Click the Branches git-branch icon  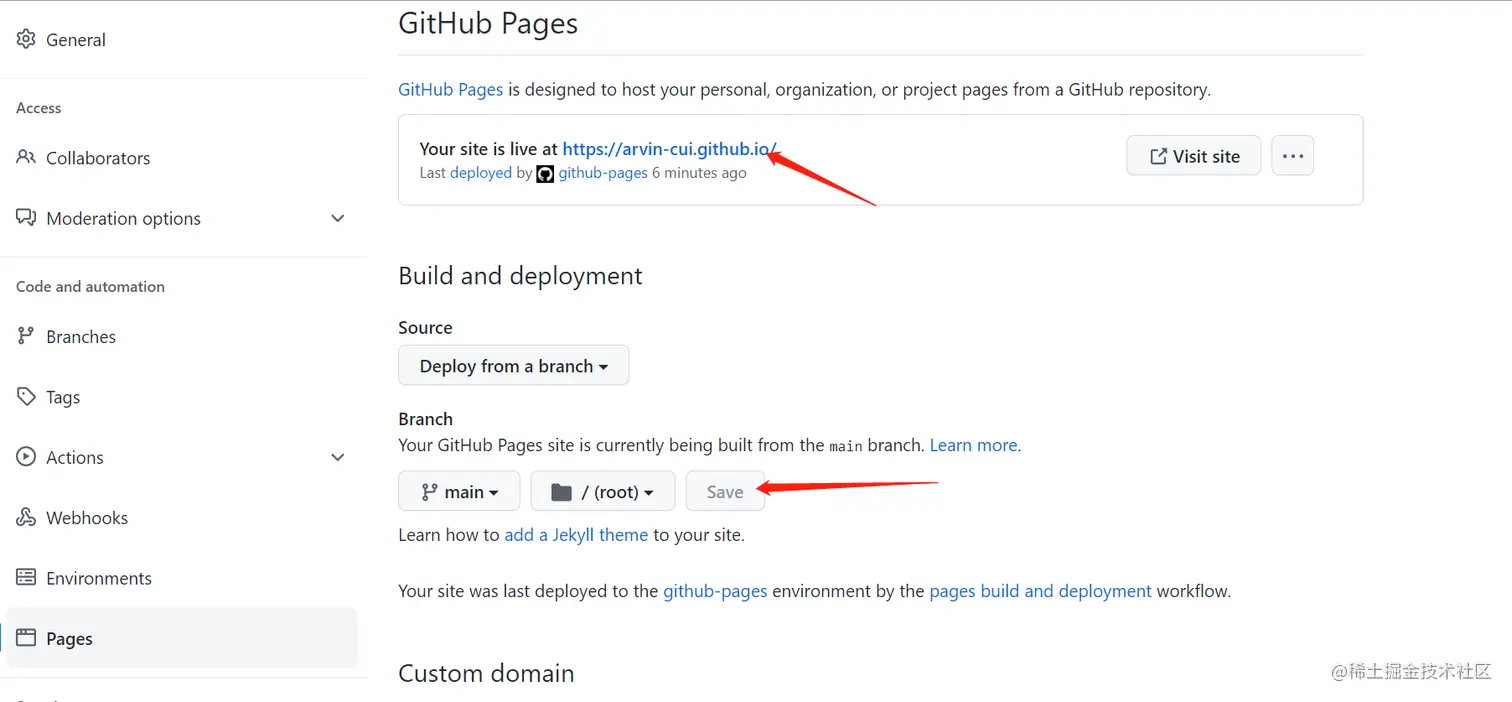coord(26,337)
